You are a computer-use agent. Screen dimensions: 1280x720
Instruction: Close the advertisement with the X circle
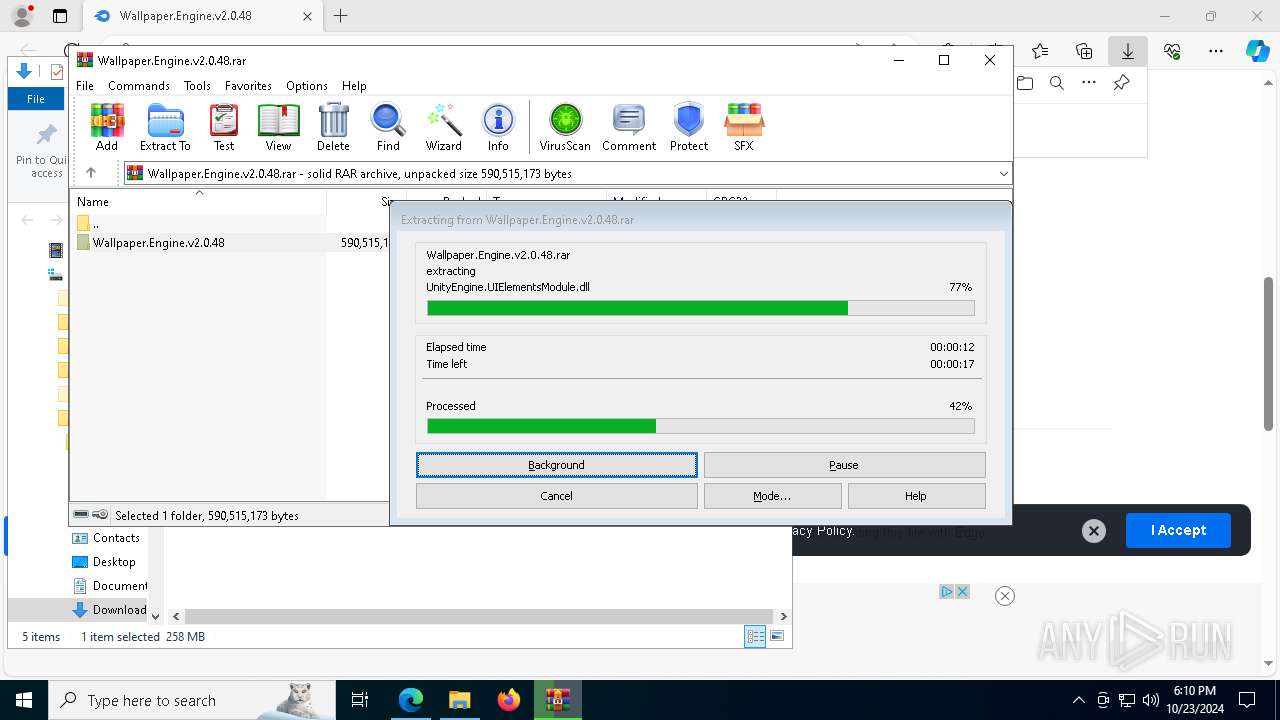coord(1005,596)
